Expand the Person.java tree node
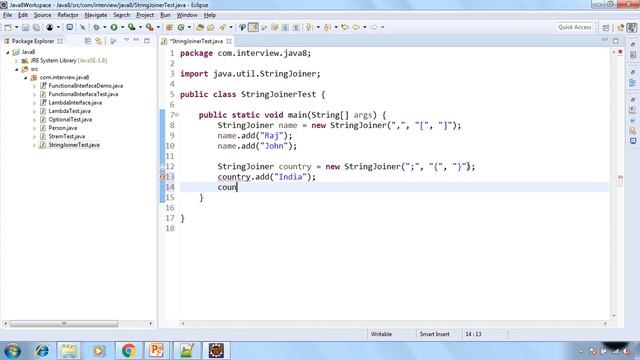The image size is (640, 360). (34, 128)
